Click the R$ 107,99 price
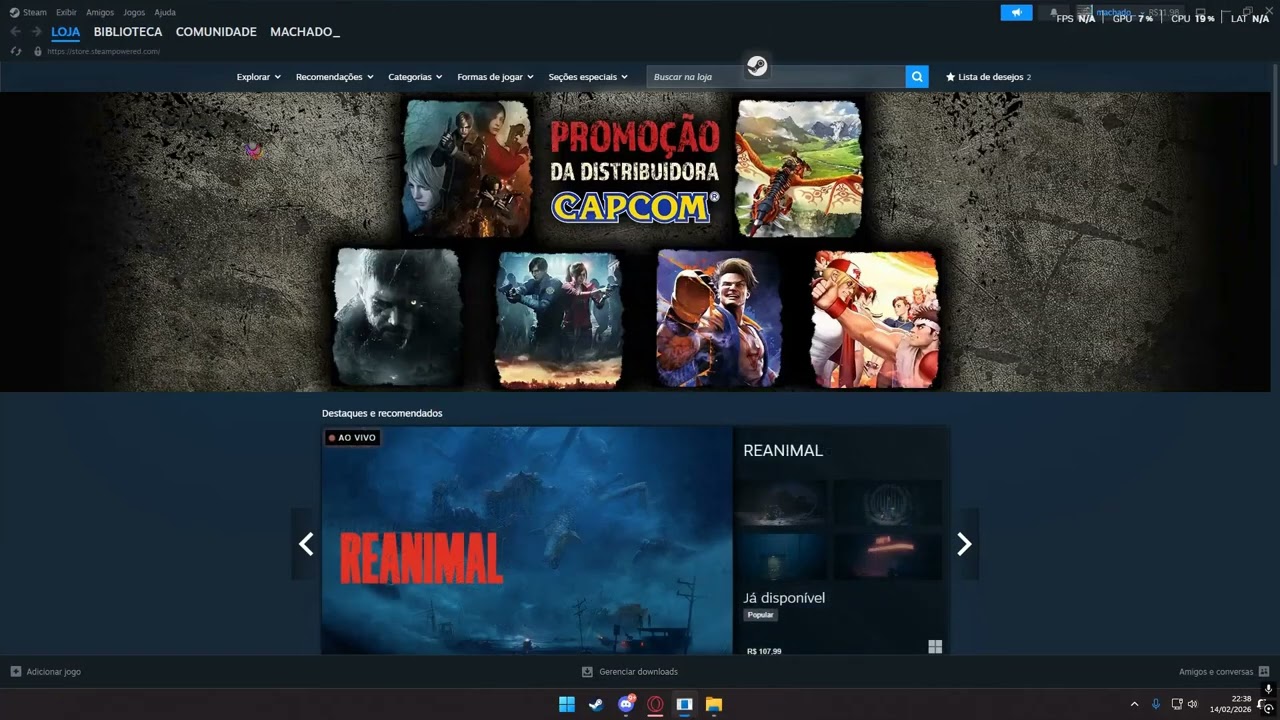 point(764,651)
